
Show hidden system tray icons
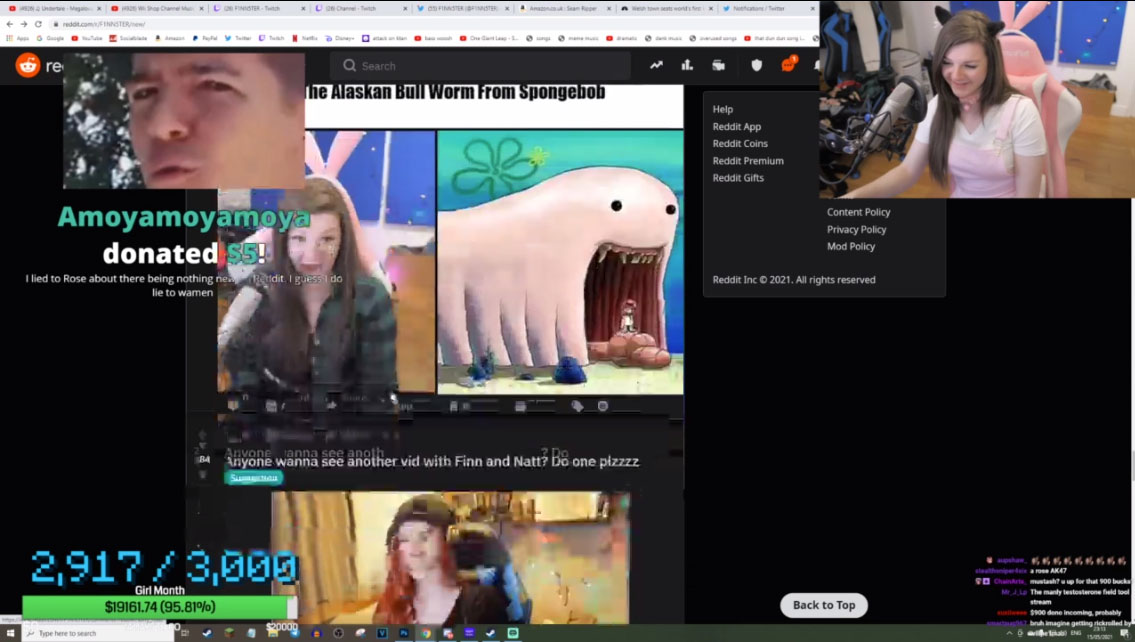click(x=1009, y=633)
